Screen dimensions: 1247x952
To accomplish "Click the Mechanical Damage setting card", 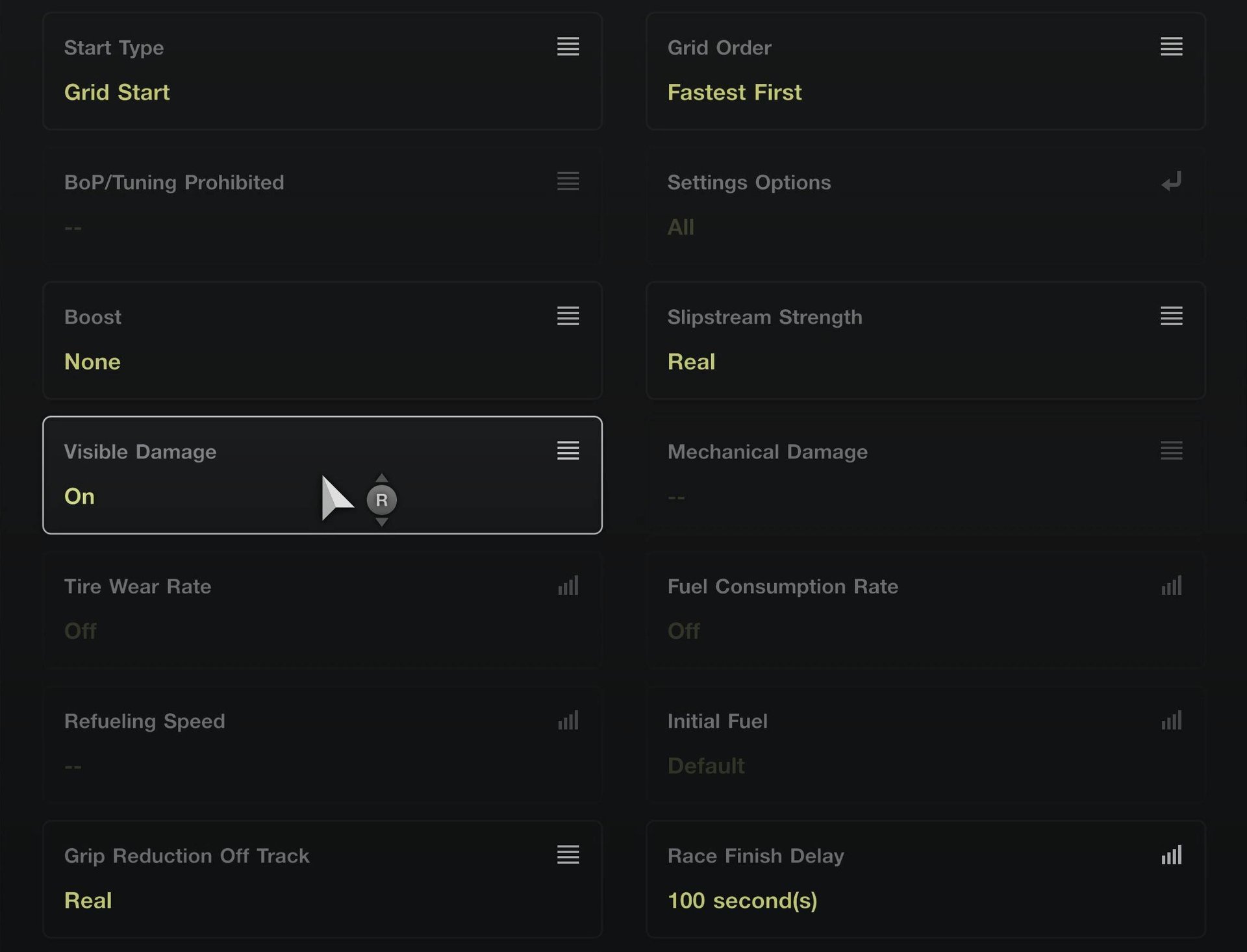I will tap(926, 475).
